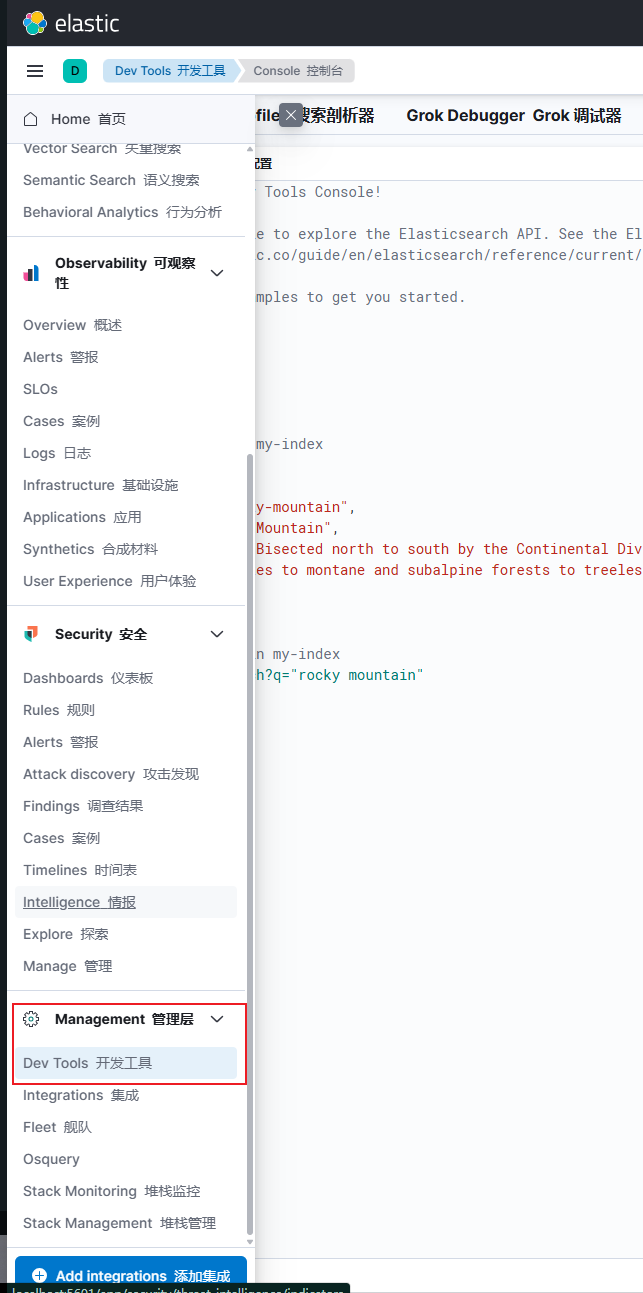This screenshot has width=643, height=1293.
Task: Open Manage 管理 under Security
Action: click(68, 966)
